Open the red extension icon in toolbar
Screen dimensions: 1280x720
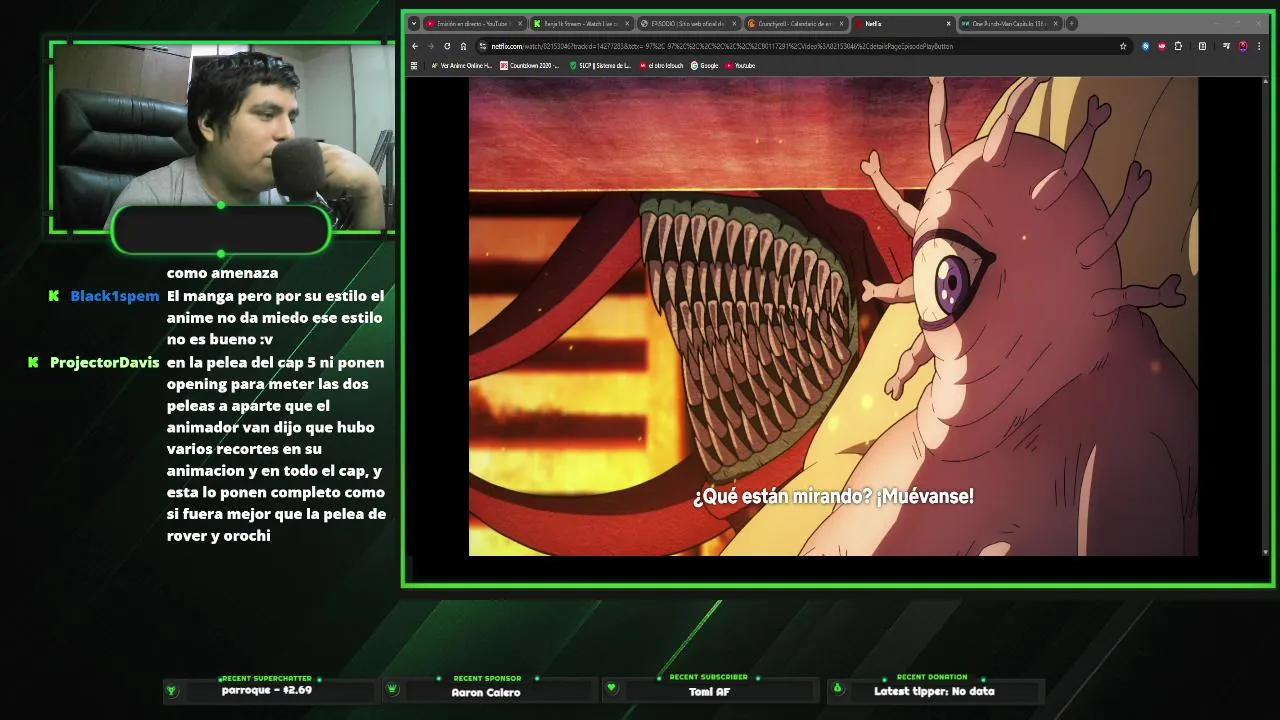[x=1162, y=46]
